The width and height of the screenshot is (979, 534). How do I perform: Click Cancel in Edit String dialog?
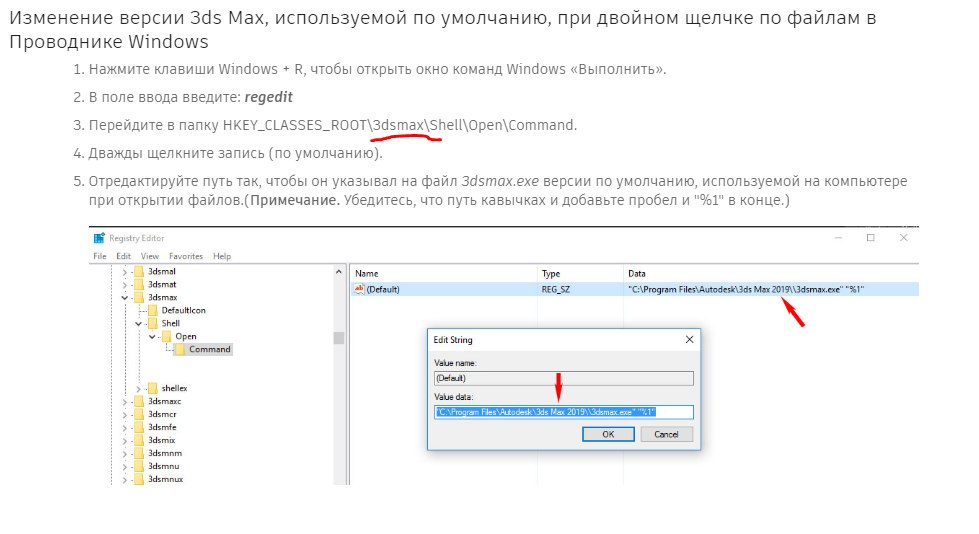666,434
